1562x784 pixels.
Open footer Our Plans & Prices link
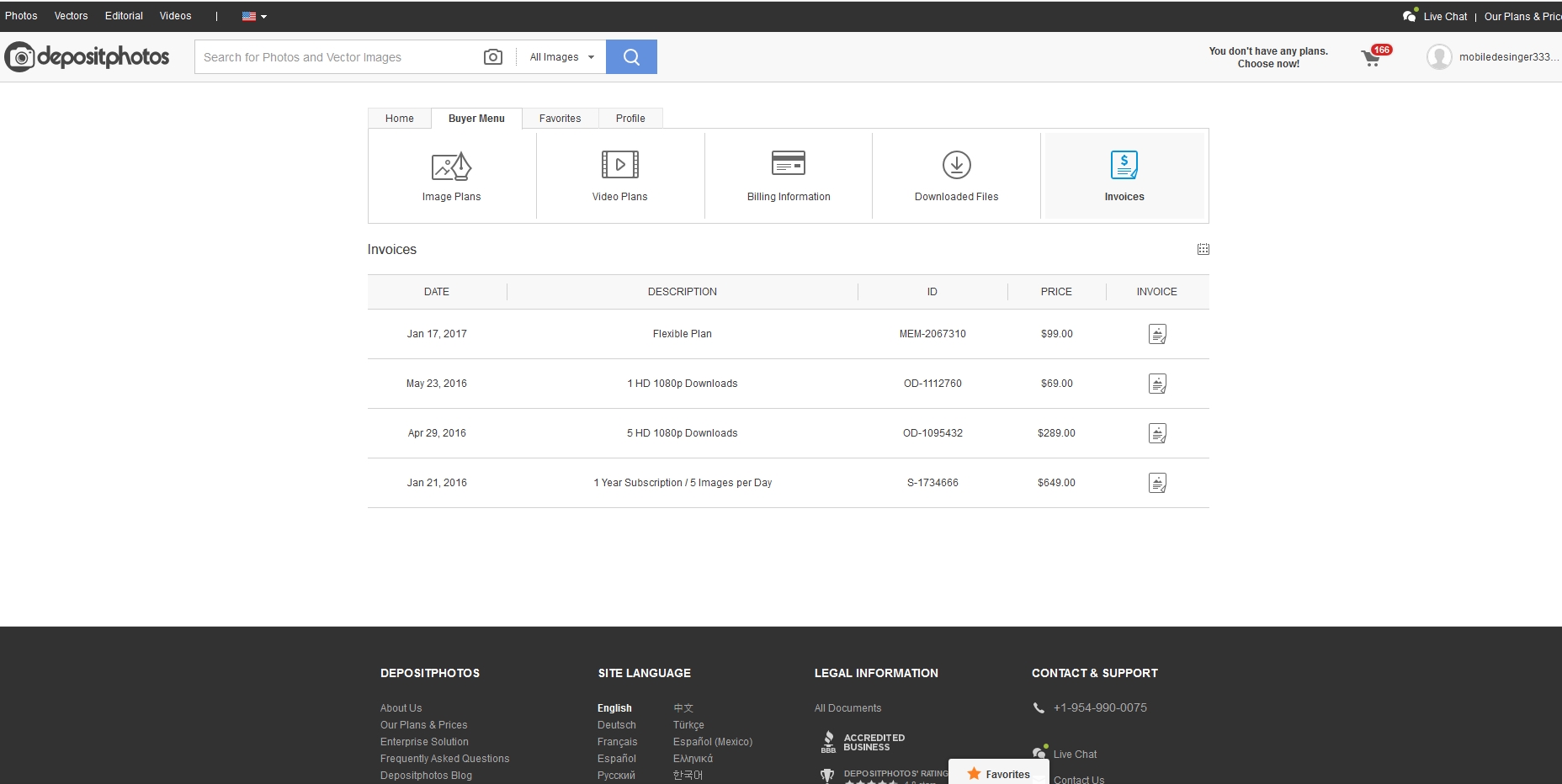(x=423, y=725)
